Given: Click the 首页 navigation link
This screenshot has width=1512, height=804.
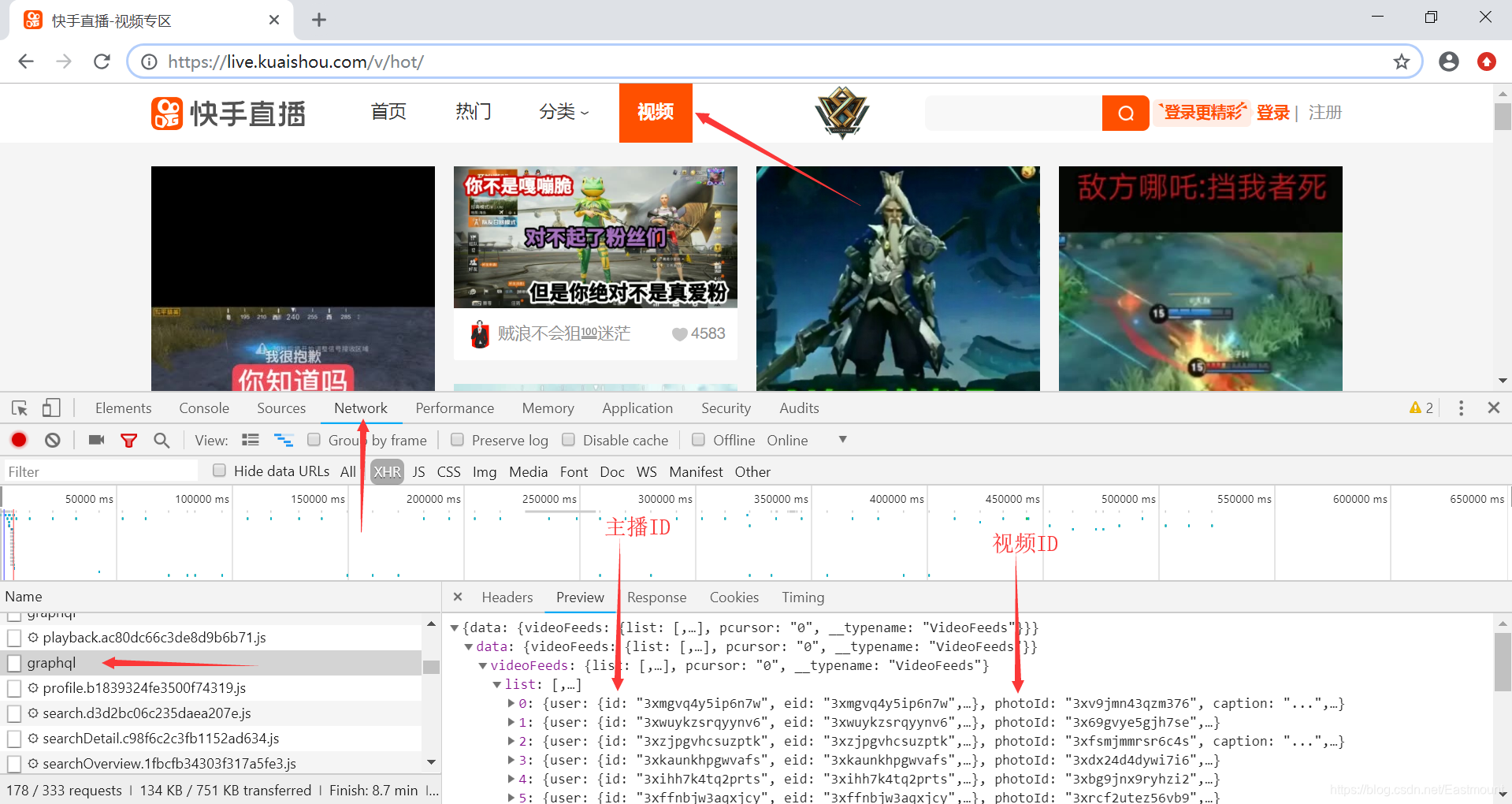Looking at the screenshot, I should point(388,112).
